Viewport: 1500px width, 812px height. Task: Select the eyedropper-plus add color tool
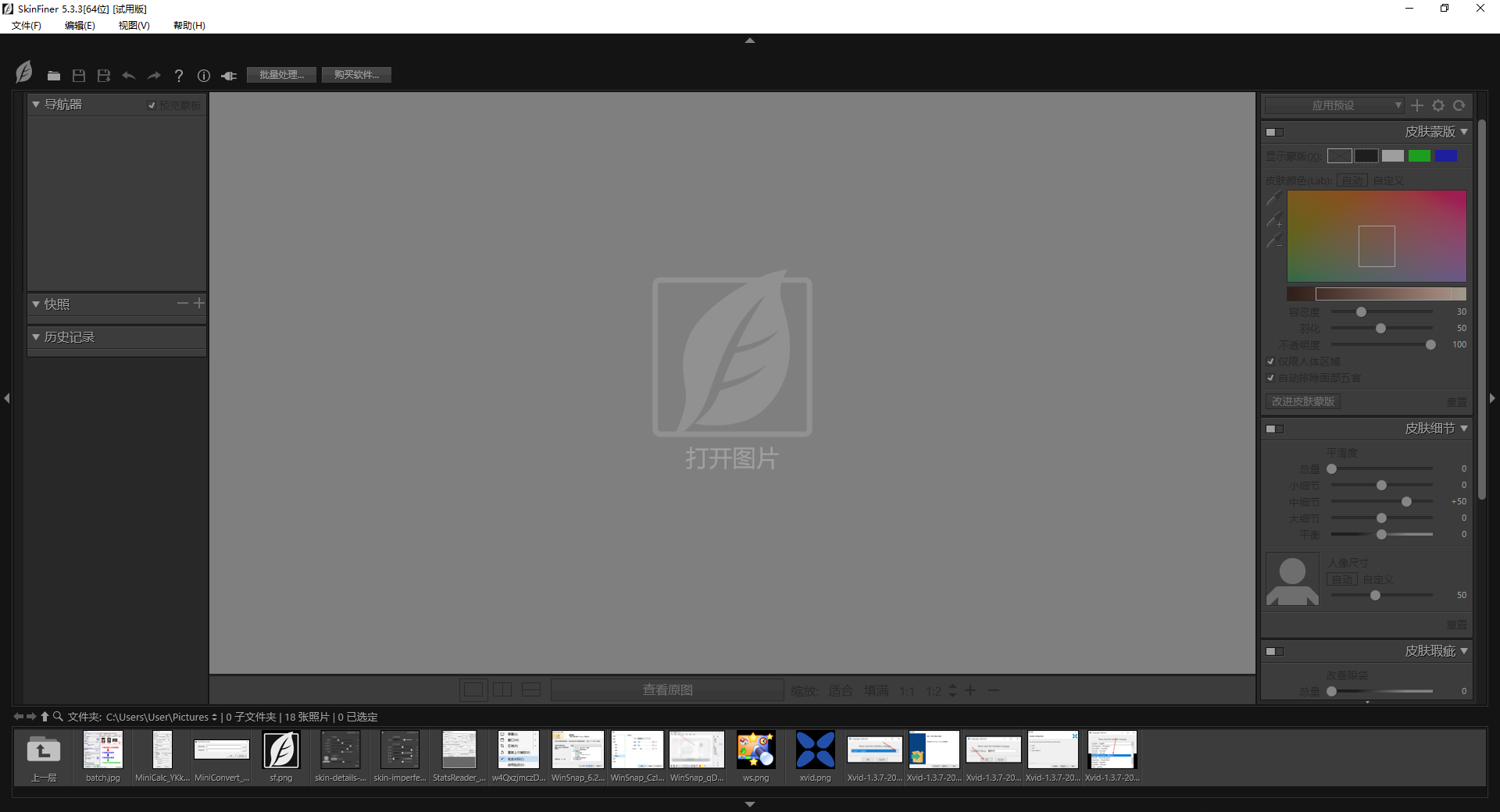click(x=1273, y=220)
